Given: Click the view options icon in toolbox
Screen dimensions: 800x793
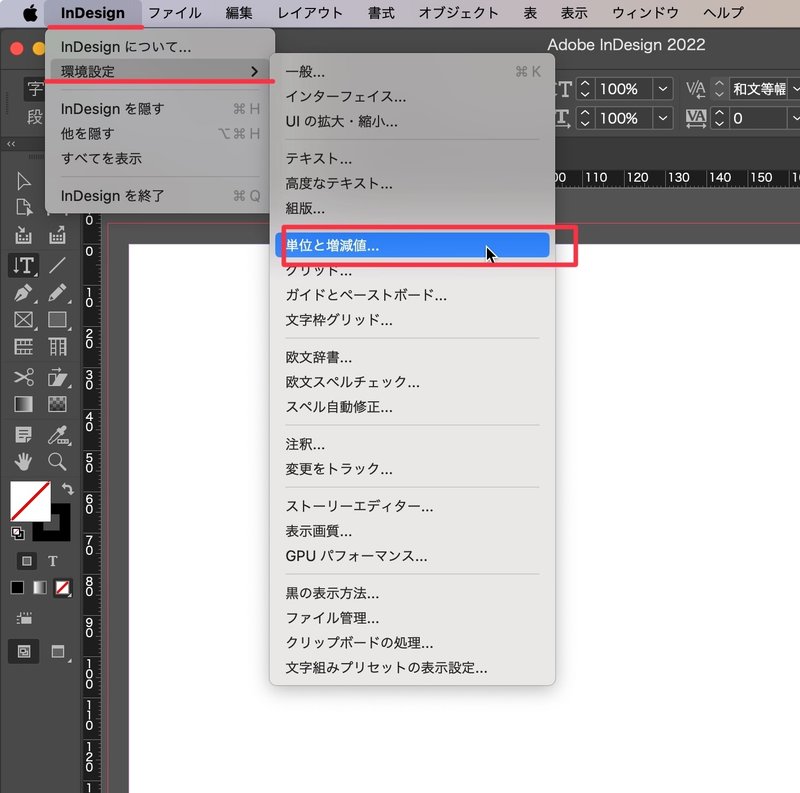Looking at the screenshot, I should 23,619.
